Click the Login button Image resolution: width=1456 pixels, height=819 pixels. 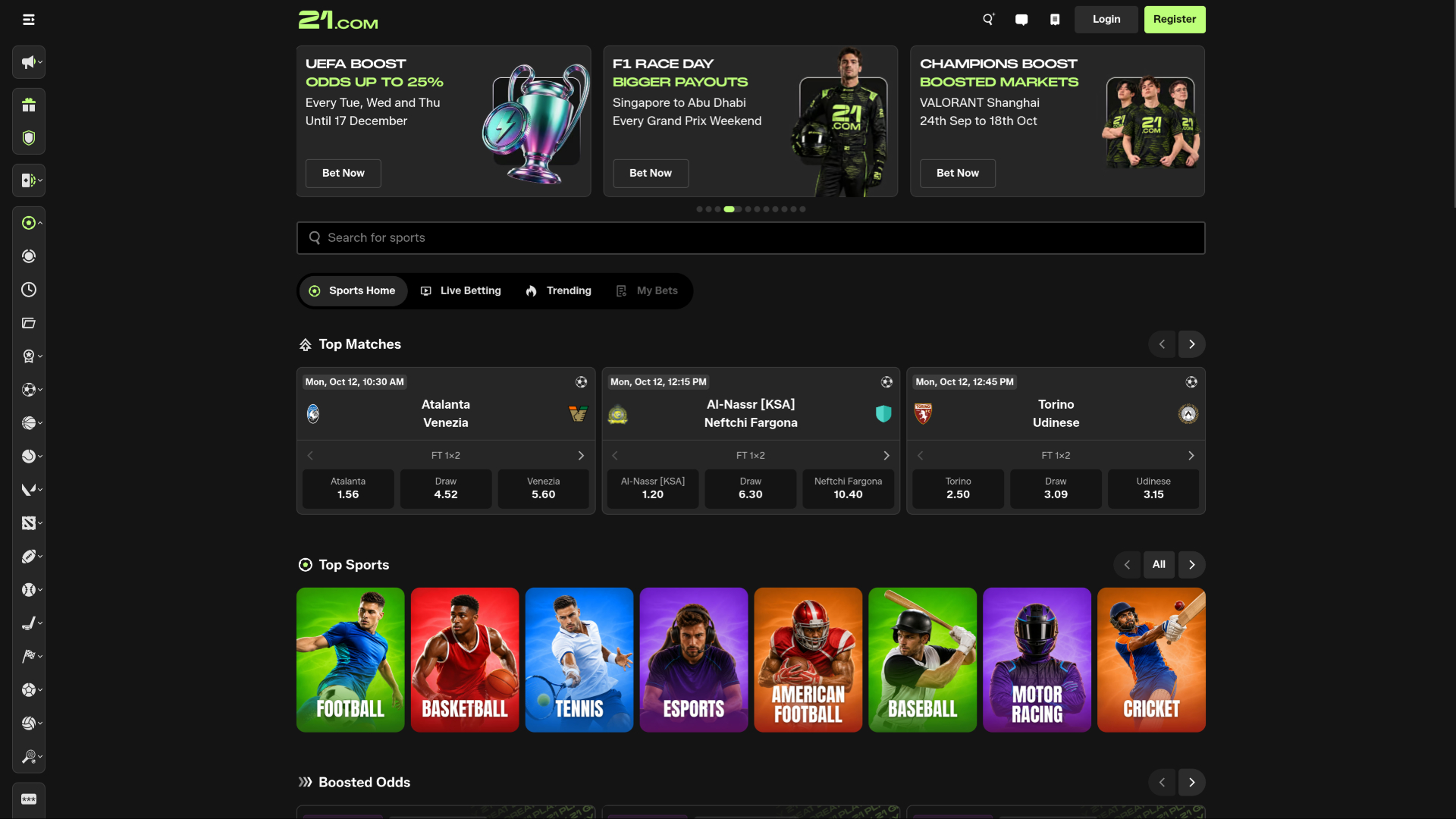1106,20
